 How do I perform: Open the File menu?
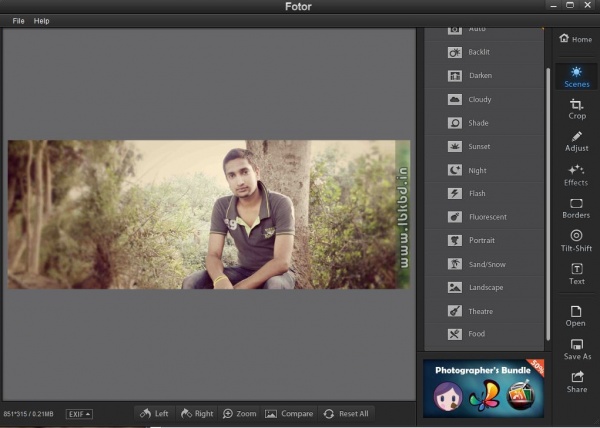coord(18,21)
